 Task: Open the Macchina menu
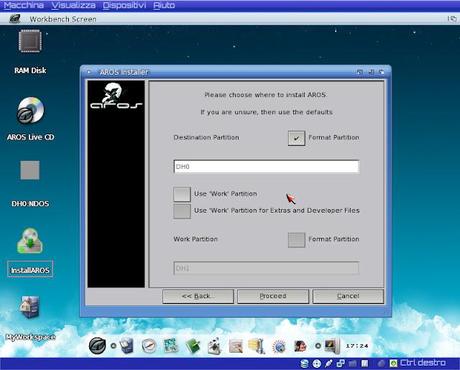tap(23, 5)
